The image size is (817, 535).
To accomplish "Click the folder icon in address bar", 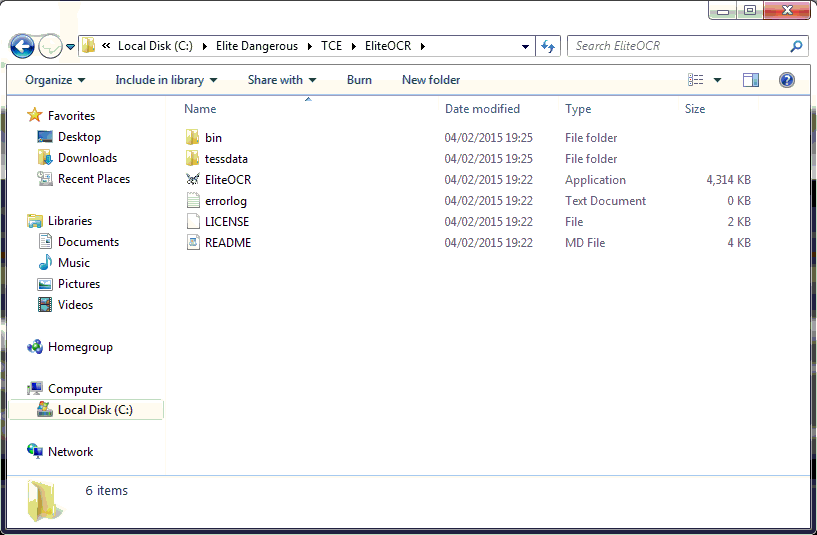I will (89, 46).
